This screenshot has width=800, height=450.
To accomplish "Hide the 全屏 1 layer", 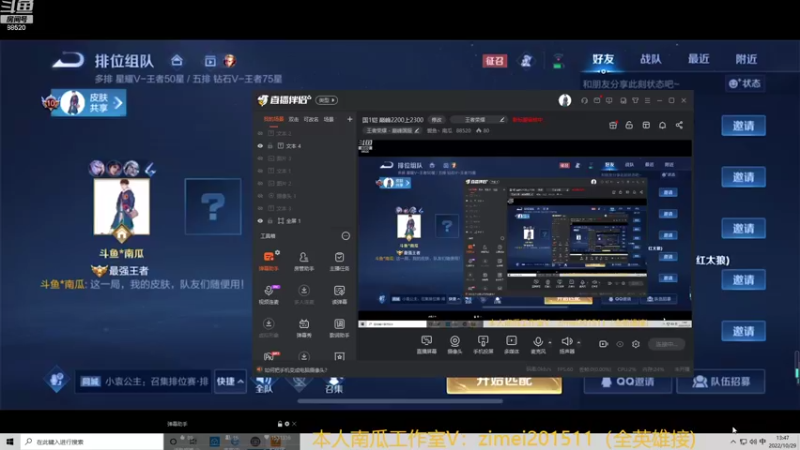I will (x=260, y=221).
